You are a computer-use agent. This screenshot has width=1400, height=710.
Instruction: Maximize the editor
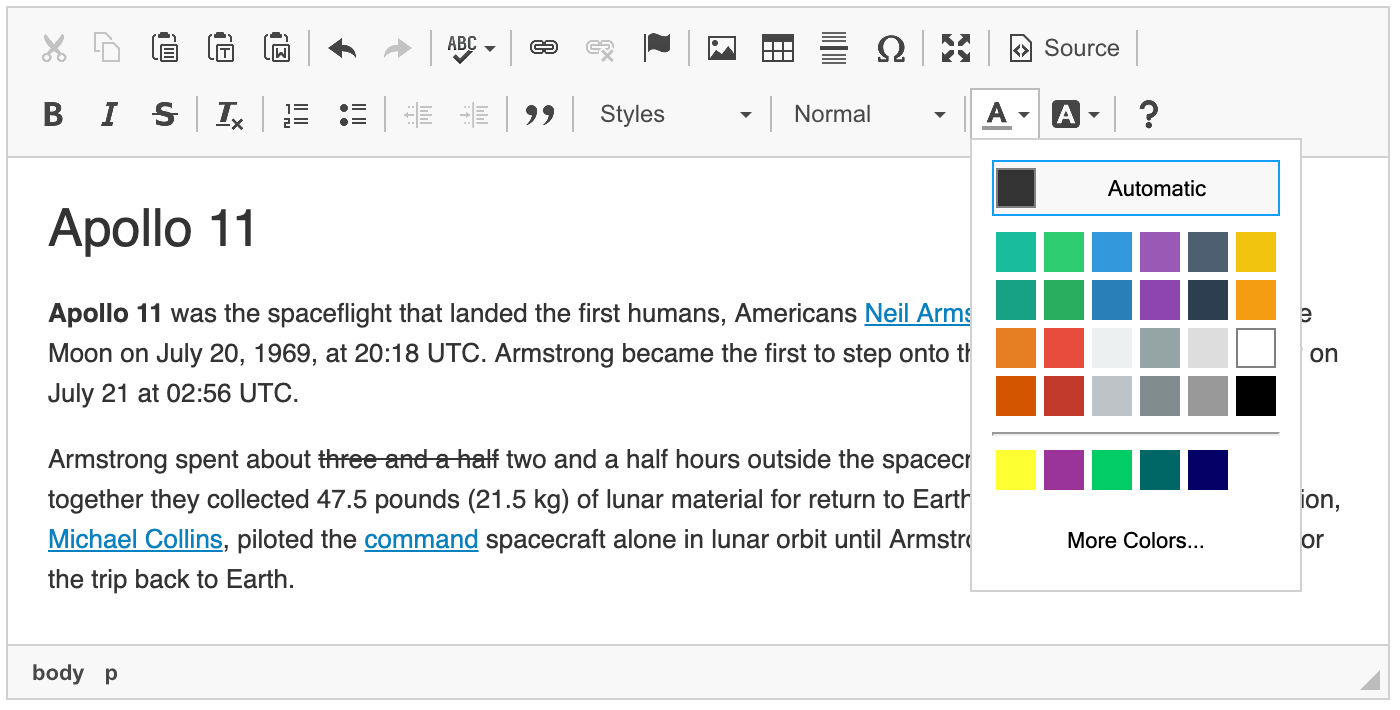(956, 48)
